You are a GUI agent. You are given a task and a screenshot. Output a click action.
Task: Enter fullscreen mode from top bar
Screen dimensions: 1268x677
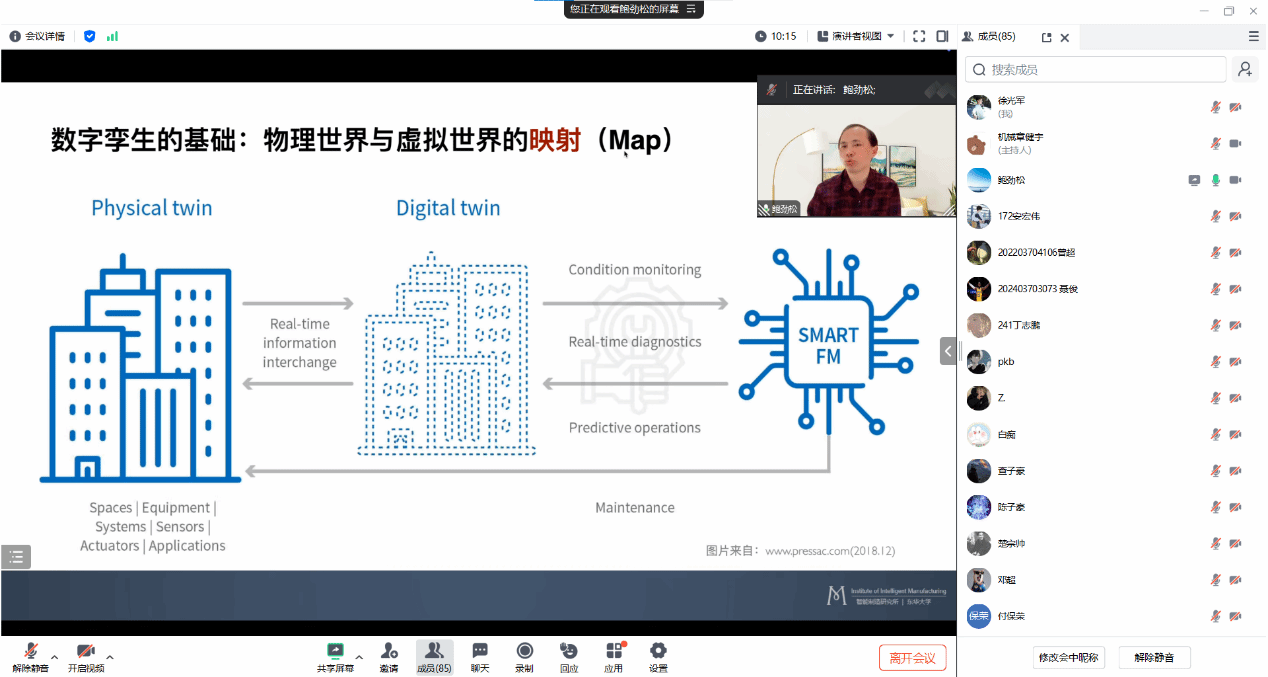coord(919,36)
